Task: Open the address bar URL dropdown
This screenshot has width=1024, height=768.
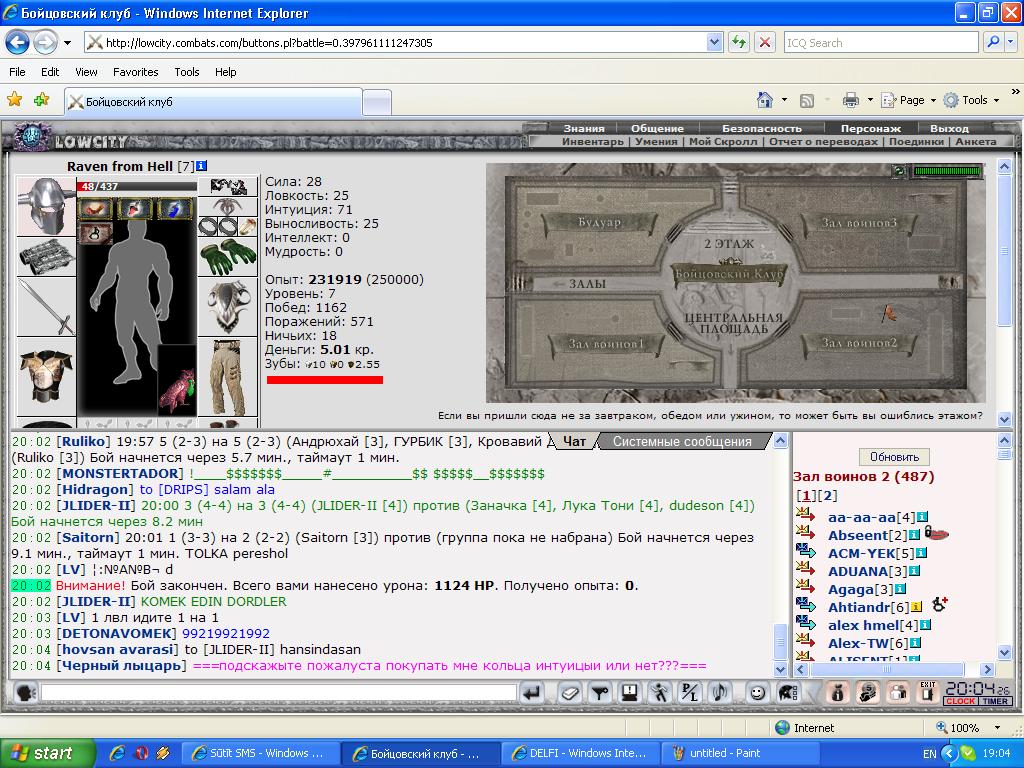Action: (x=714, y=42)
